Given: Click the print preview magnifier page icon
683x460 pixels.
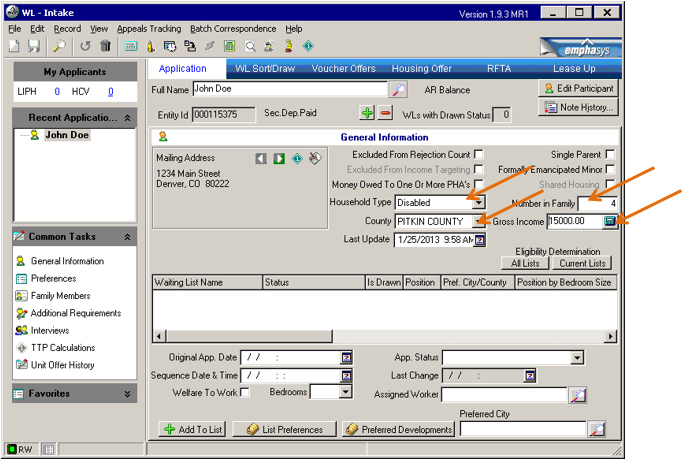Looking at the screenshot, I should [x=250, y=46].
